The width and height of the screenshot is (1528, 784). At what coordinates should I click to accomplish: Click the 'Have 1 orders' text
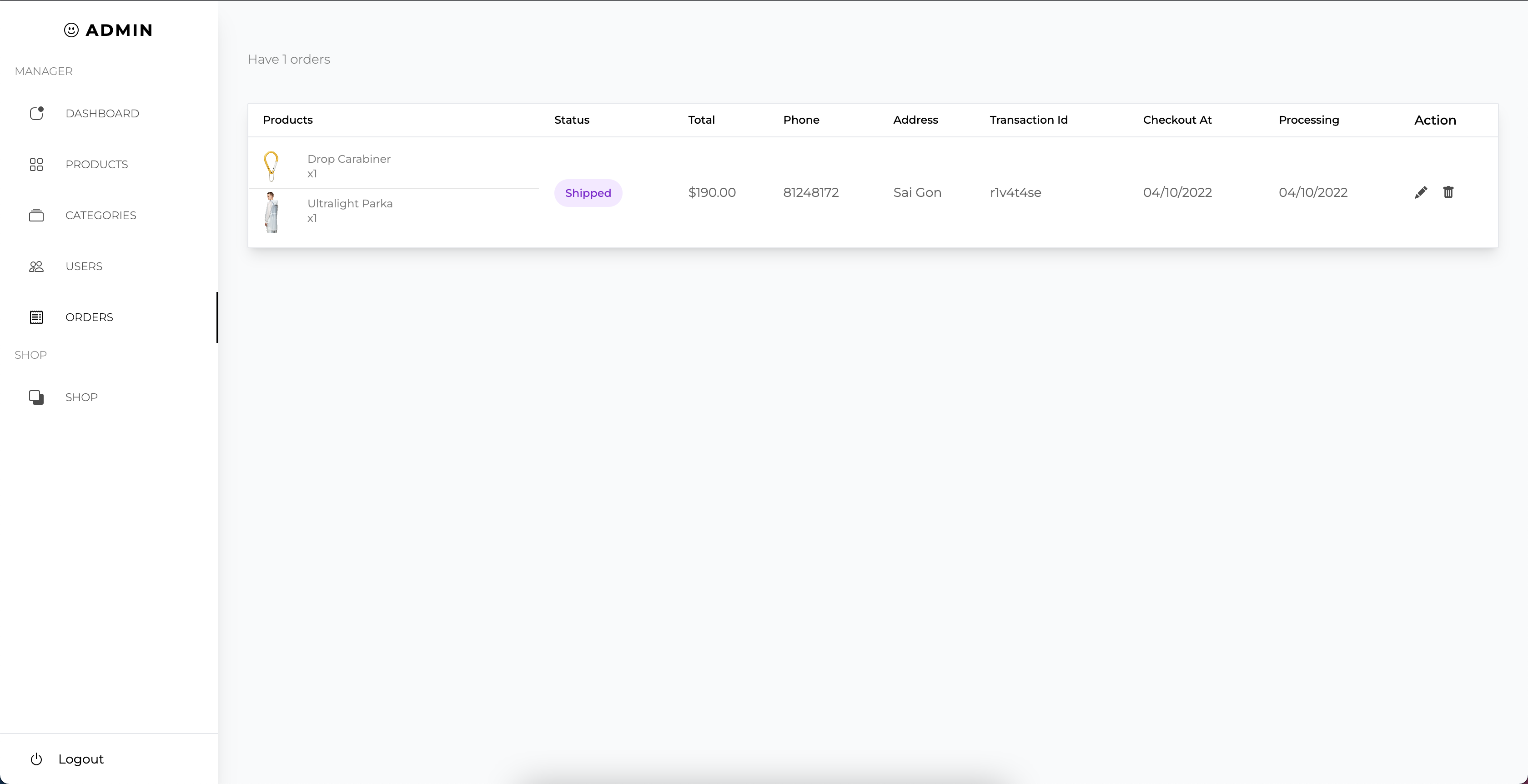(x=289, y=59)
